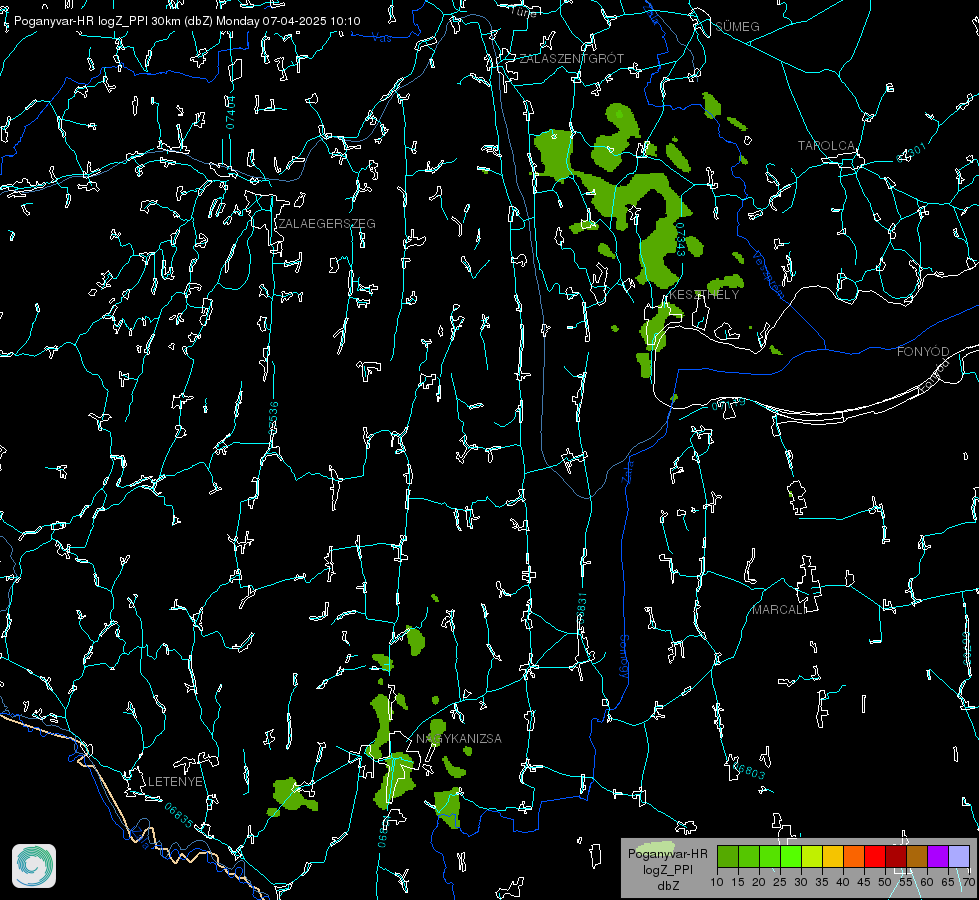Click the 07404 road number label

coord(231,112)
